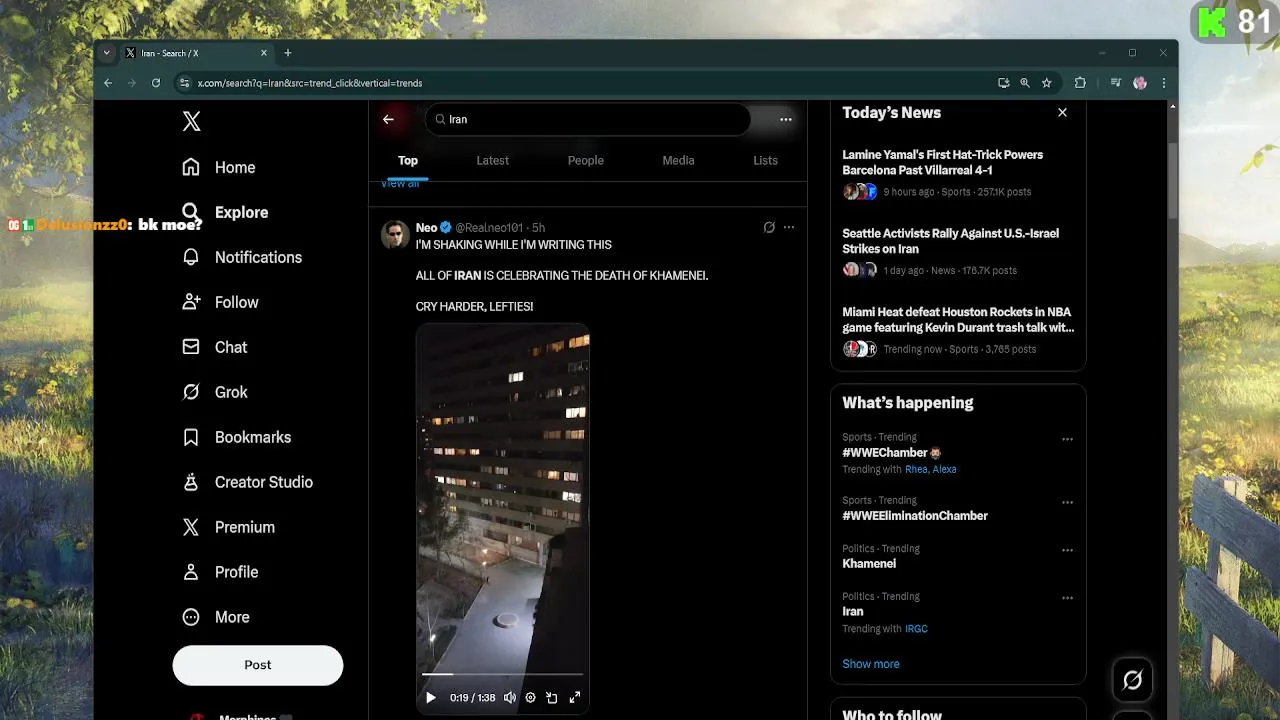Open the Chrome three-dot menu
This screenshot has height=720, width=1280.
click(1163, 83)
